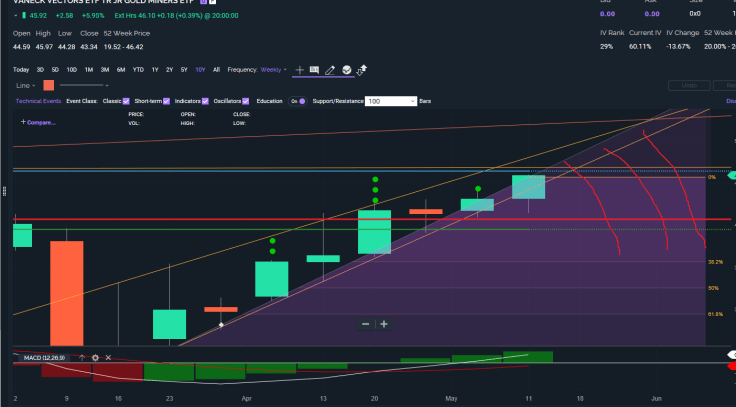This screenshot has width=736, height=407.
Task: Switch to the 6M time range
Action: pyautogui.click(x=121, y=70)
